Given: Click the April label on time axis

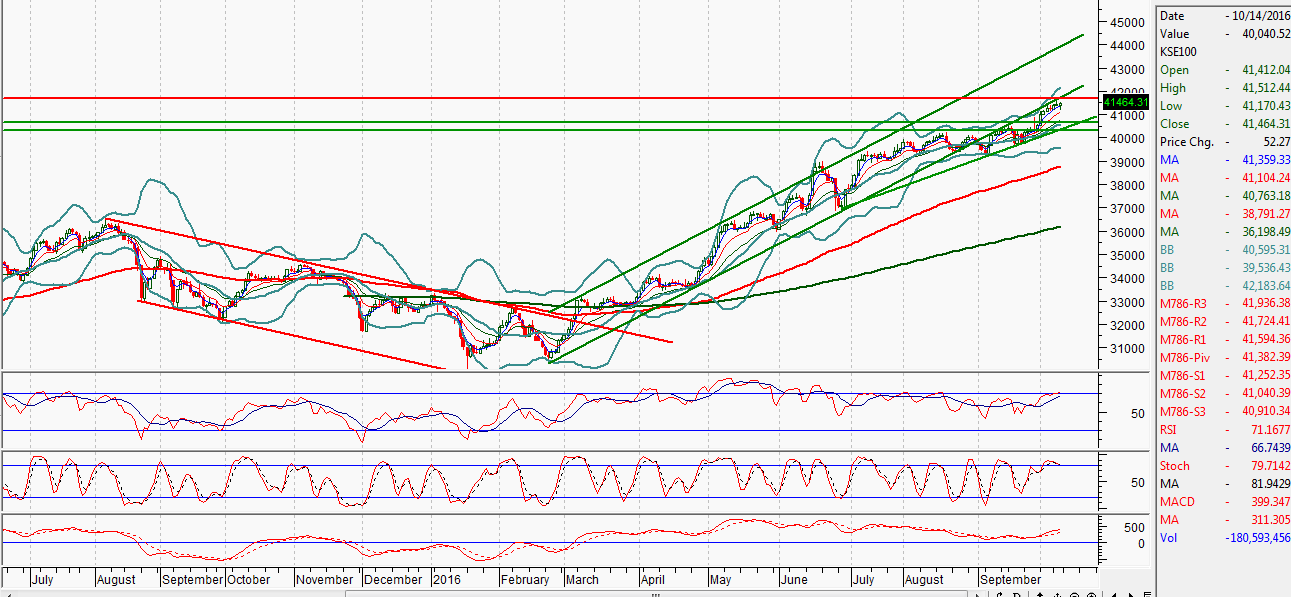Looking at the screenshot, I should tap(653, 579).
